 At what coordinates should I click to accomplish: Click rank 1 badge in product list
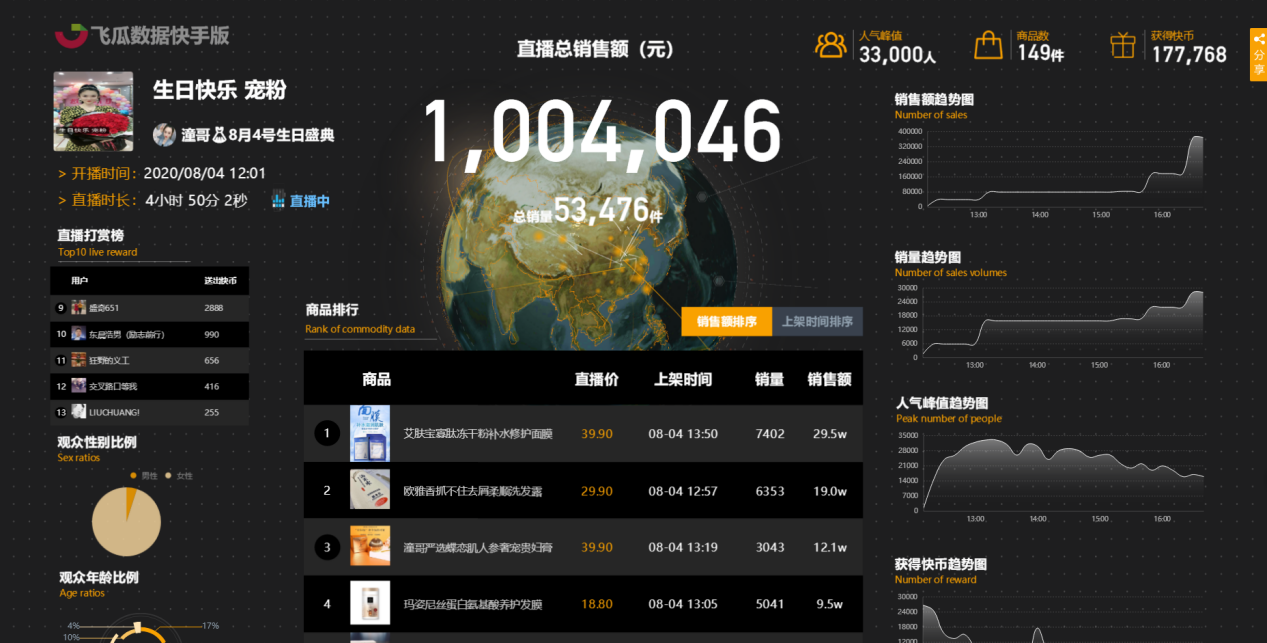(326, 433)
